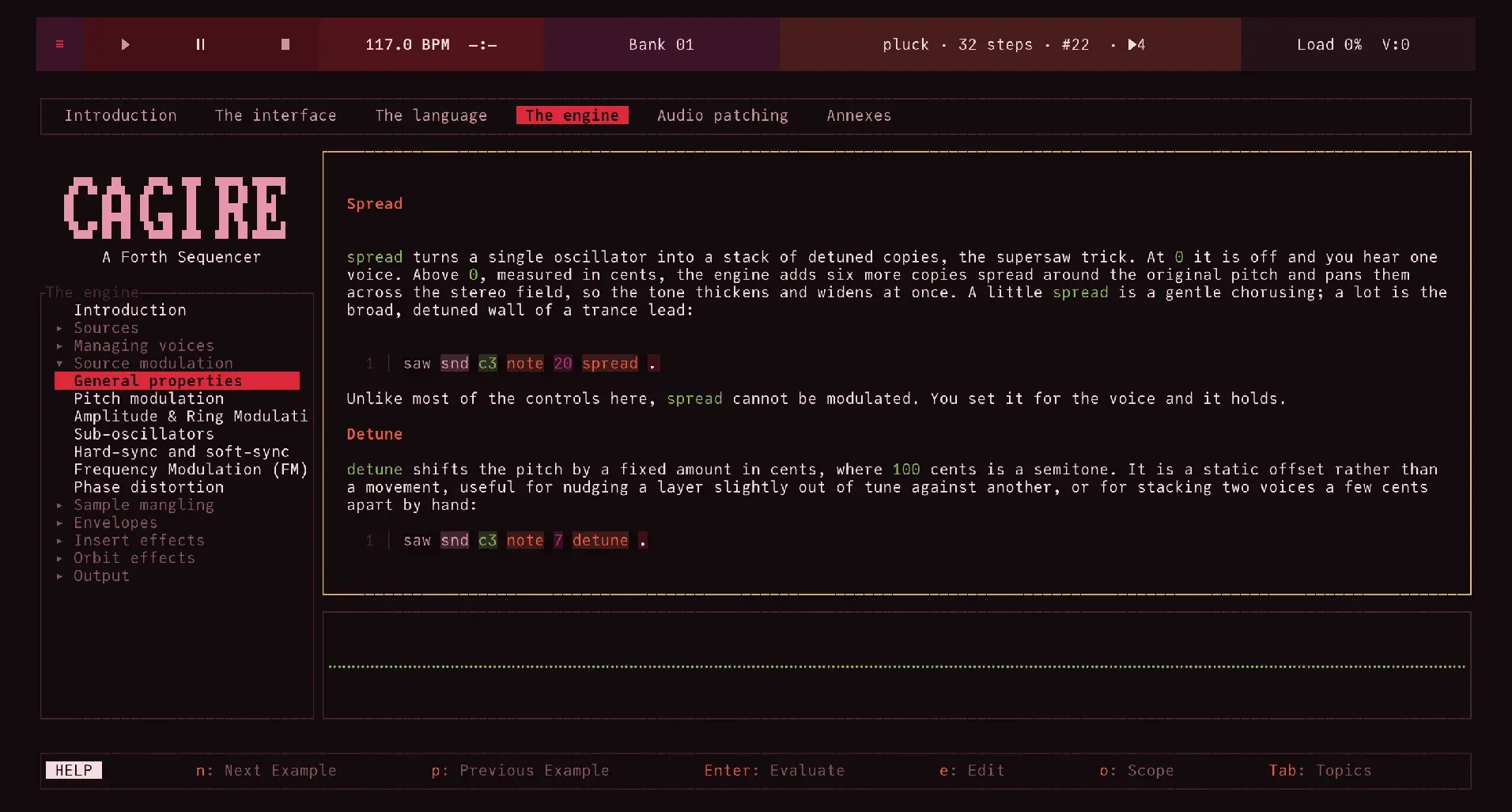Click the value 7 in detune example

(x=558, y=540)
